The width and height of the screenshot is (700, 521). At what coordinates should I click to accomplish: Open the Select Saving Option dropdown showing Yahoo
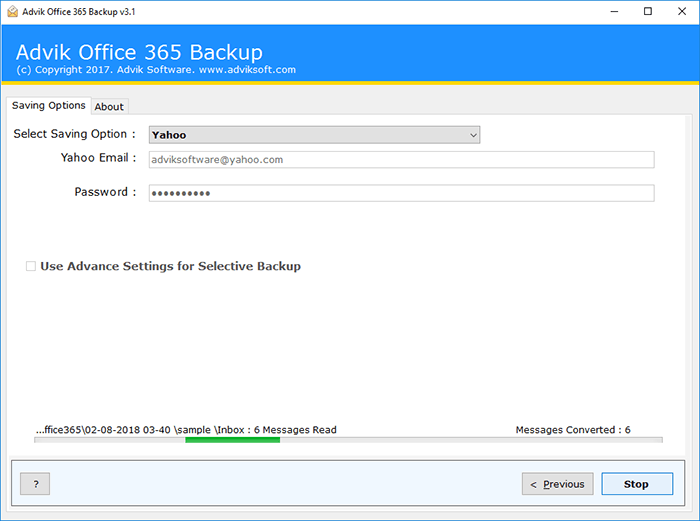[x=314, y=135]
